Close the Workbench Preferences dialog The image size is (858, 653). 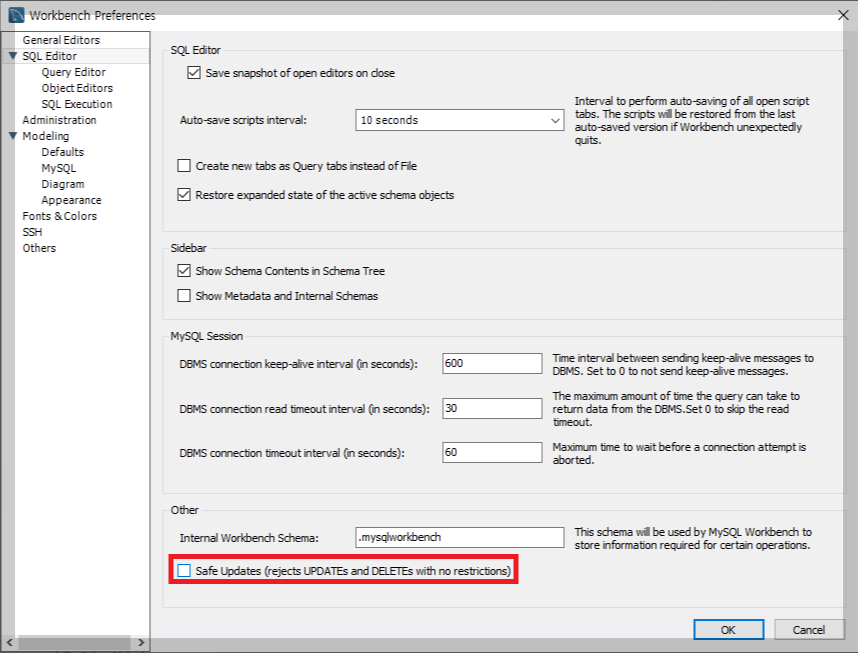843,15
